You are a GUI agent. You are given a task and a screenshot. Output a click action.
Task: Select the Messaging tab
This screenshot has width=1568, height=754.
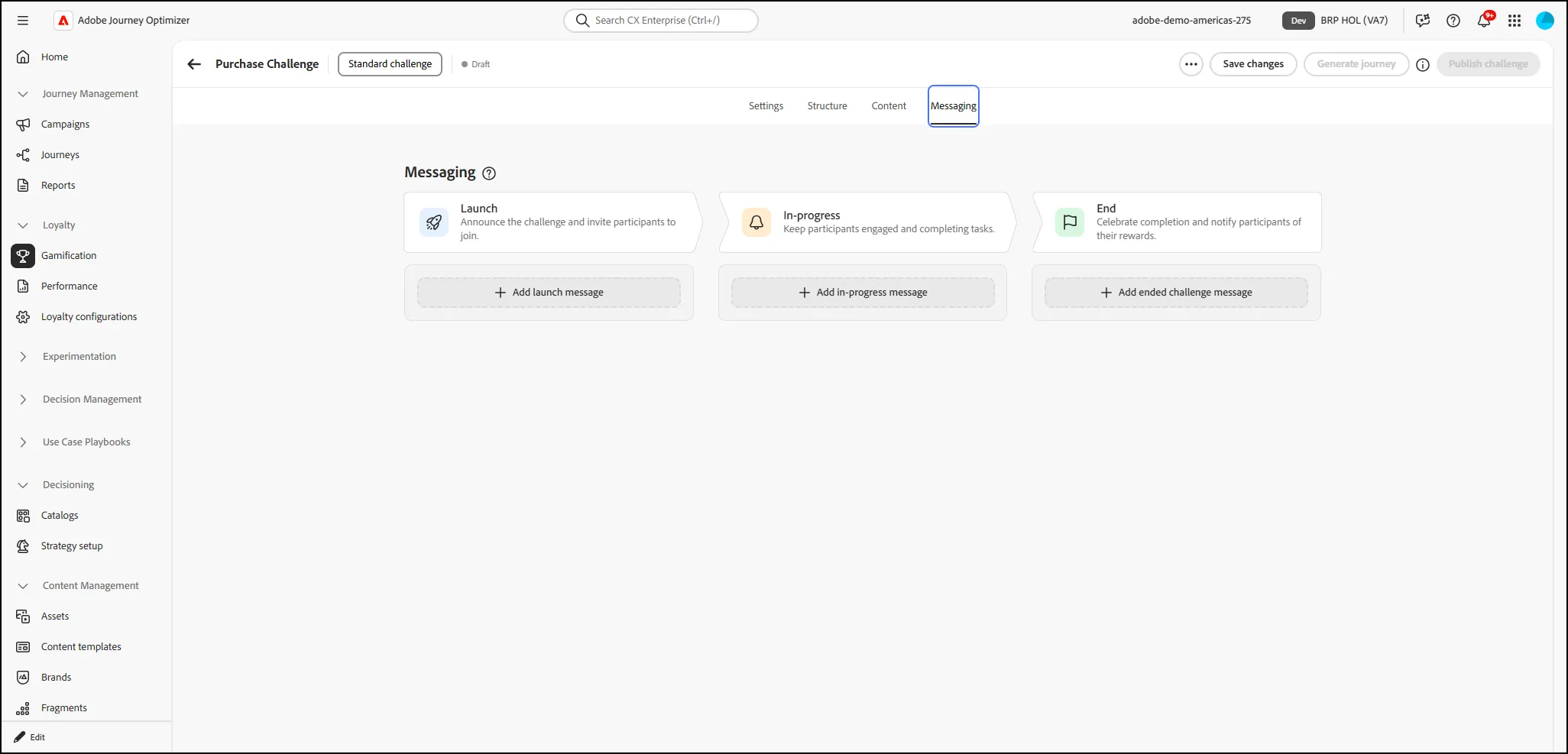(x=954, y=106)
